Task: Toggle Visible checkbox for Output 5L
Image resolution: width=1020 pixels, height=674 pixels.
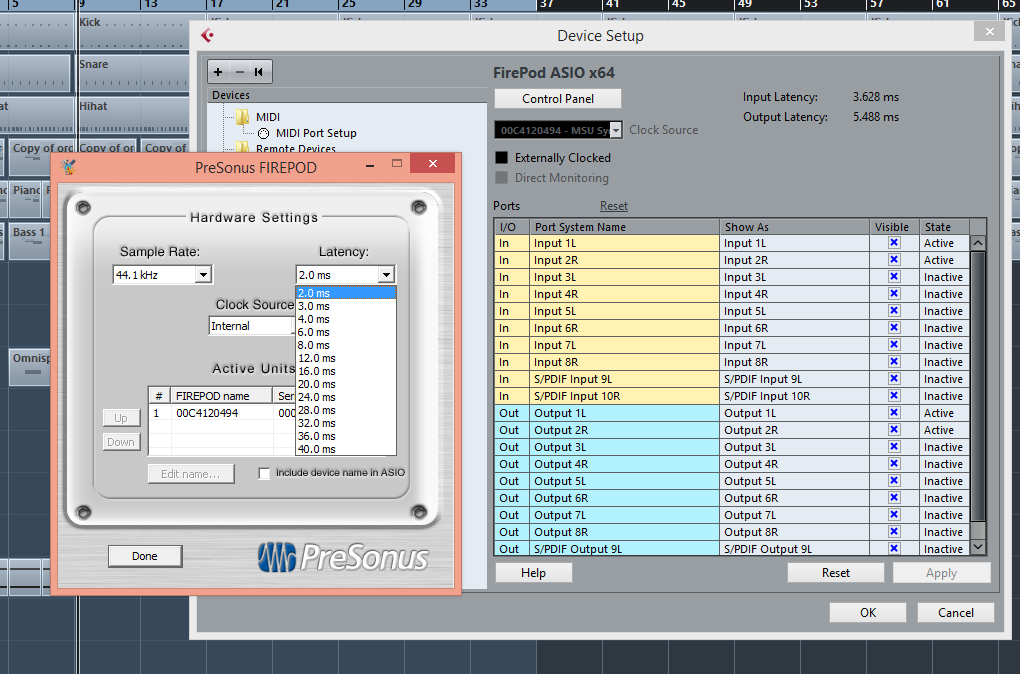Action: click(x=894, y=481)
